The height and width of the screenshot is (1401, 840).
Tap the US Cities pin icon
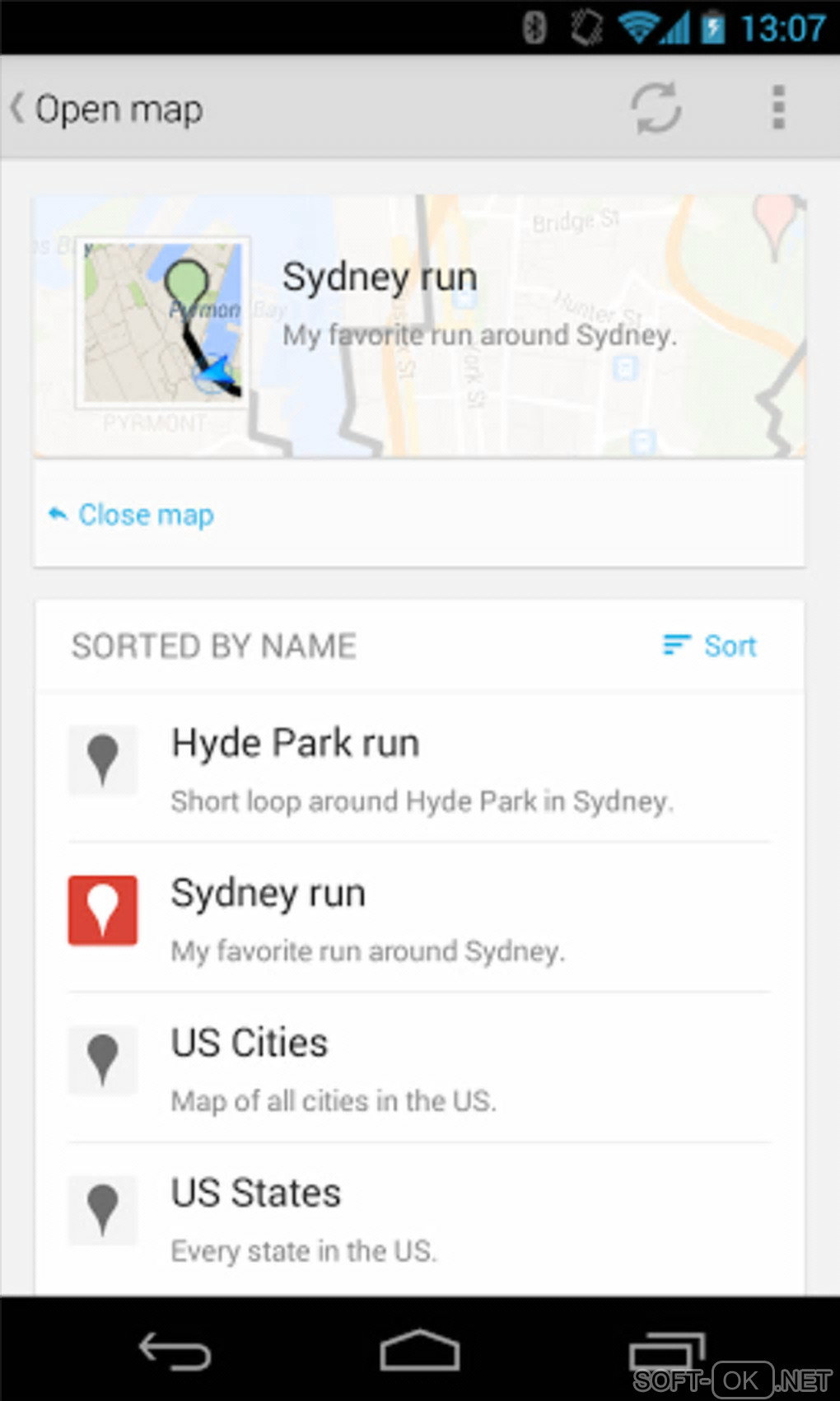click(103, 1060)
